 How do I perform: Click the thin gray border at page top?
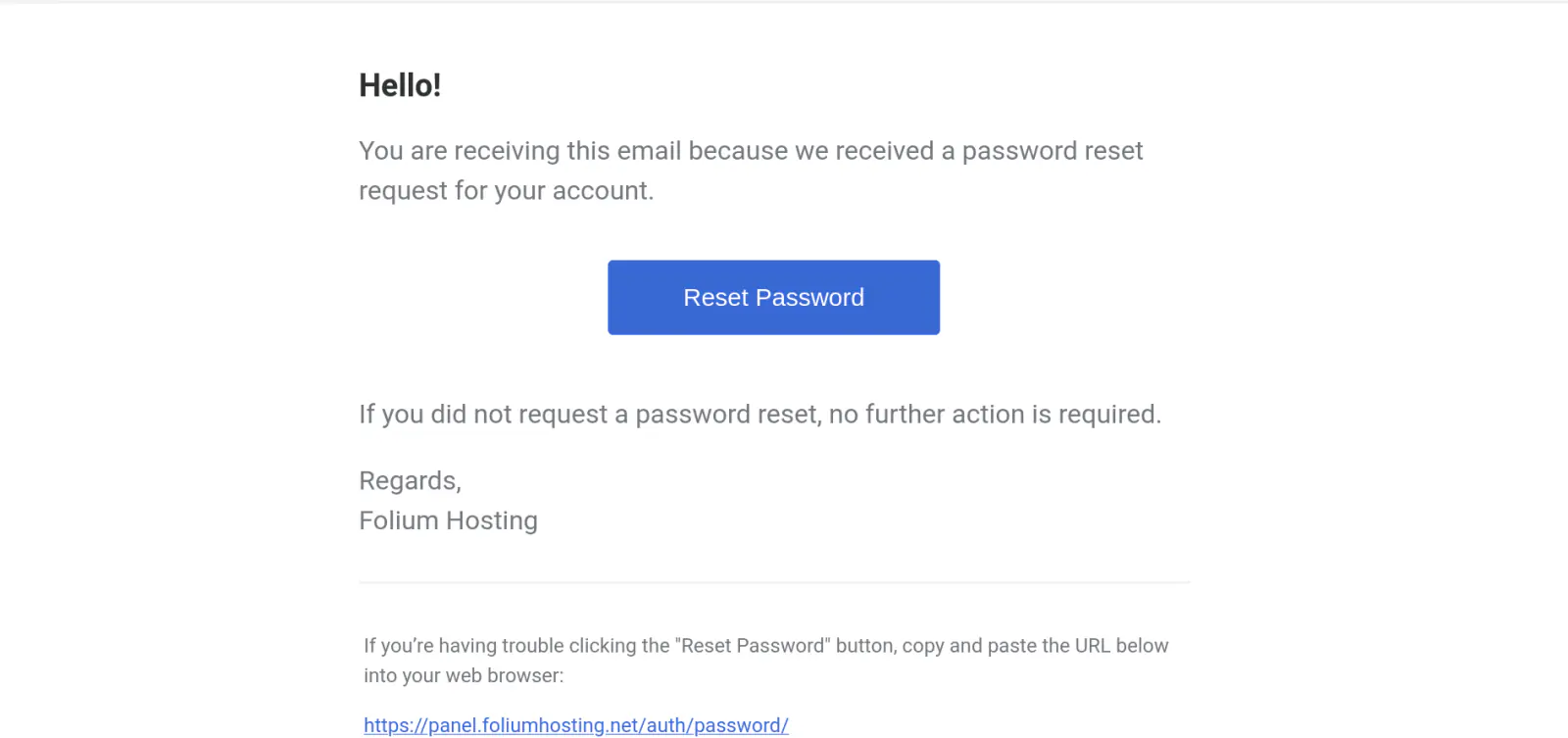click(x=784, y=2)
